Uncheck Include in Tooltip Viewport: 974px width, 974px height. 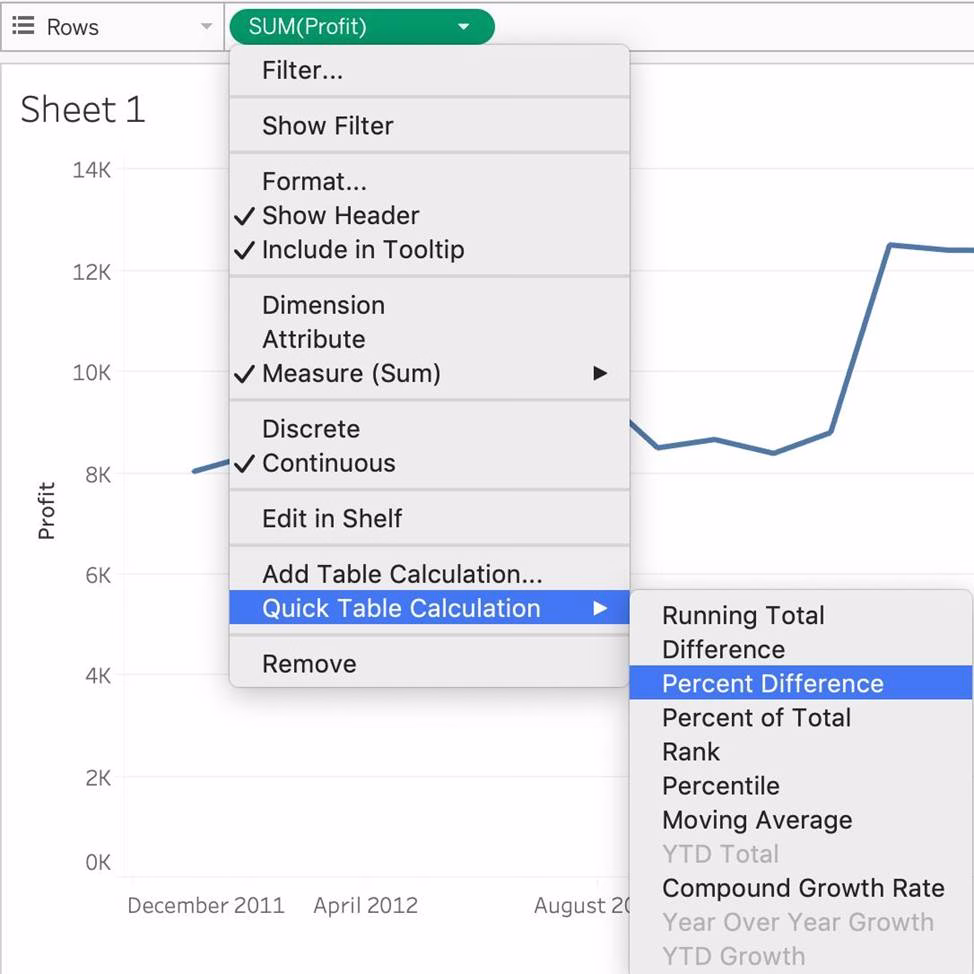(x=362, y=250)
